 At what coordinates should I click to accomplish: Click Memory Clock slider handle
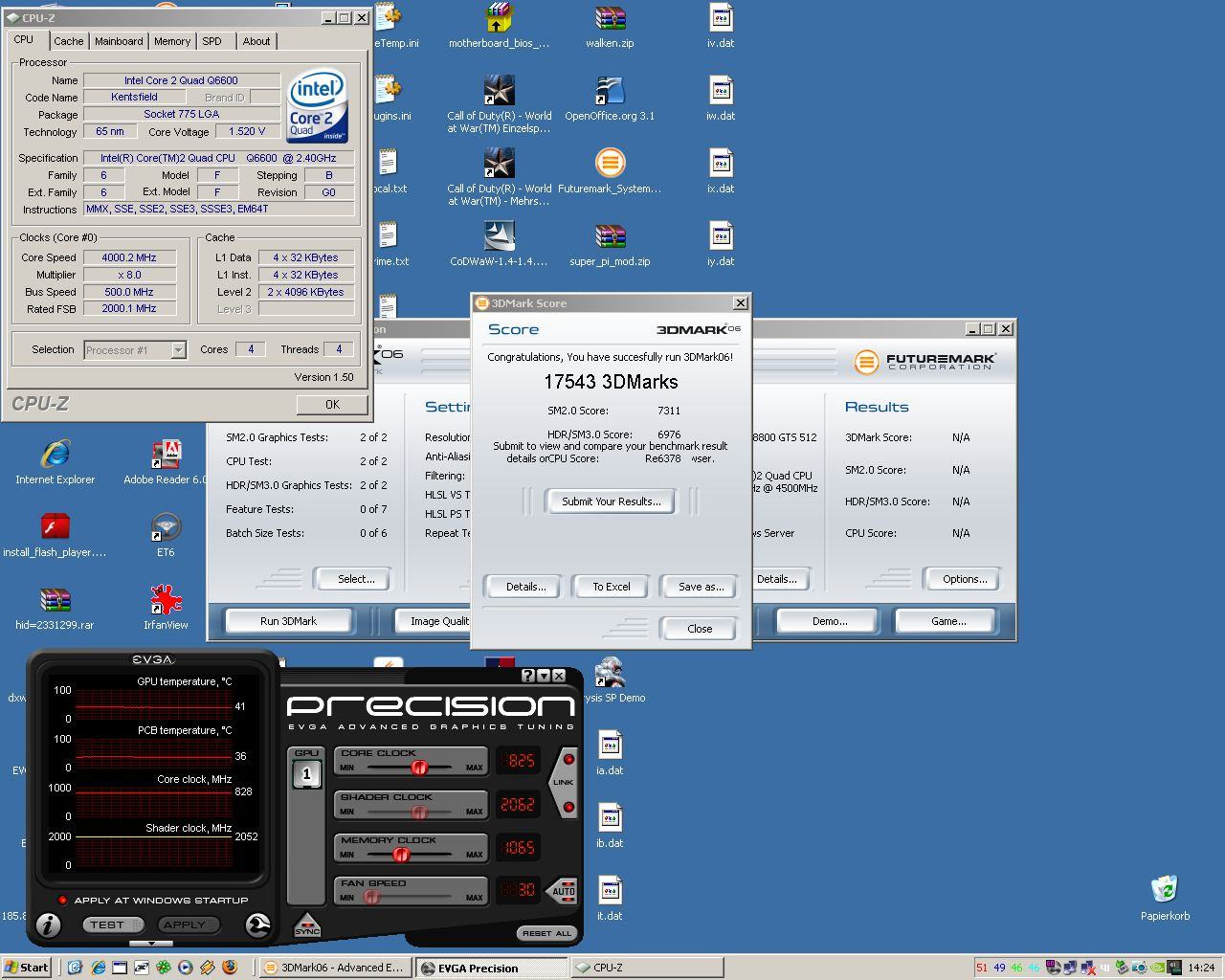[x=401, y=855]
